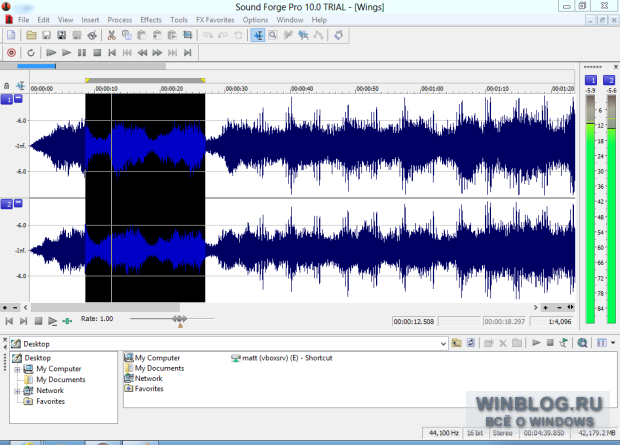Select the Magnify tool
This screenshot has height=445, width=620.
pos(273,35)
